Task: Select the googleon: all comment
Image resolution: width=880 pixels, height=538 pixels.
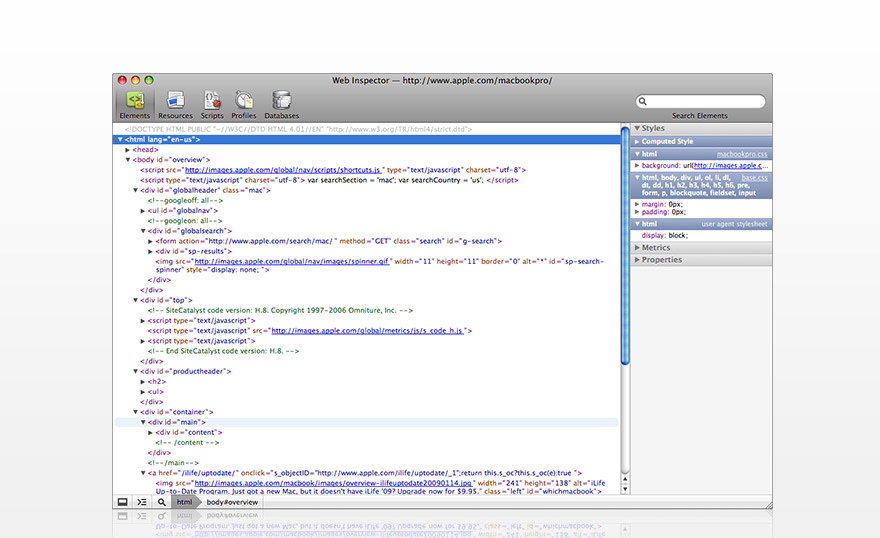Action: [185, 221]
